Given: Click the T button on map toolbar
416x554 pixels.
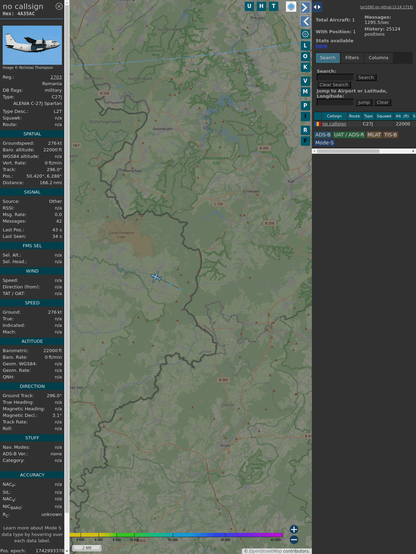Looking at the screenshot, I should (273, 6).
